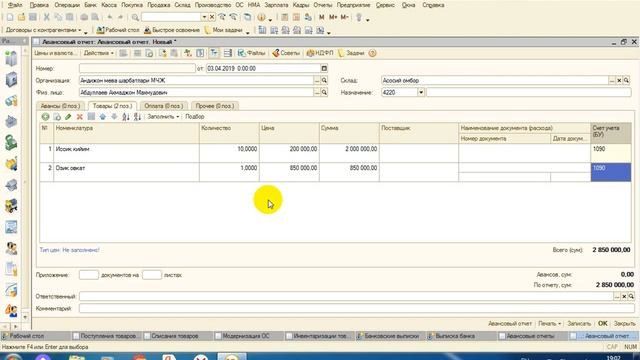Clear the Склад field with X button
The width and height of the screenshot is (640, 360).
(619, 80)
